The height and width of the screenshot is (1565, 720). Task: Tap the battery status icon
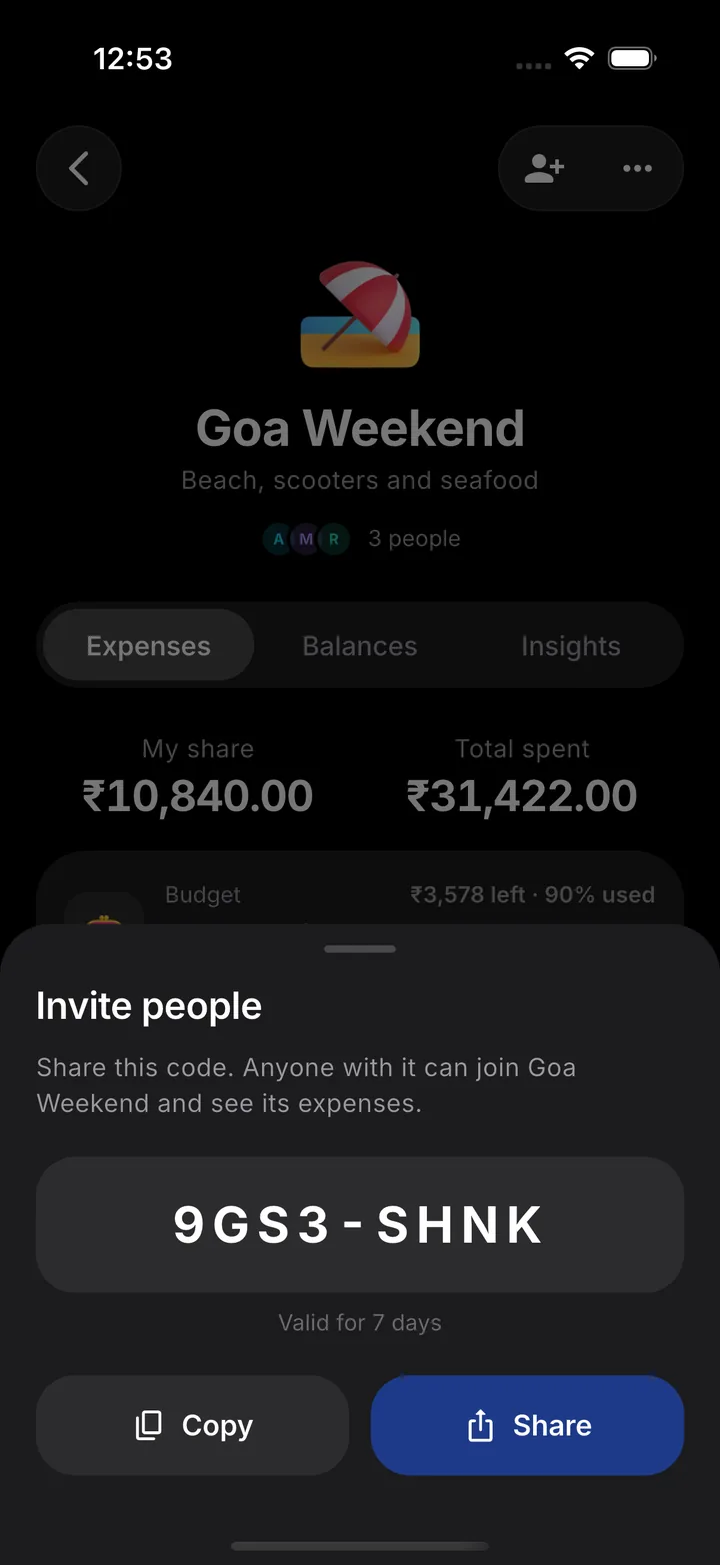(x=633, y=58)
